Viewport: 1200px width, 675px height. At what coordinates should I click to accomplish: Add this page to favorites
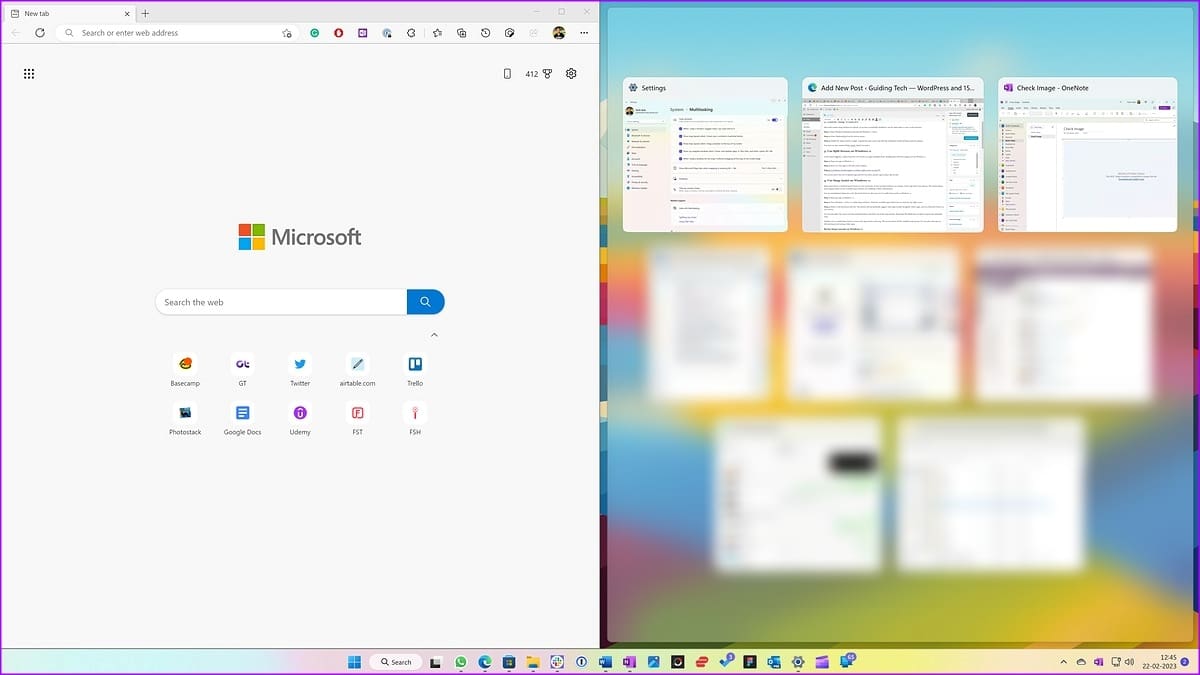coord(287,33)
